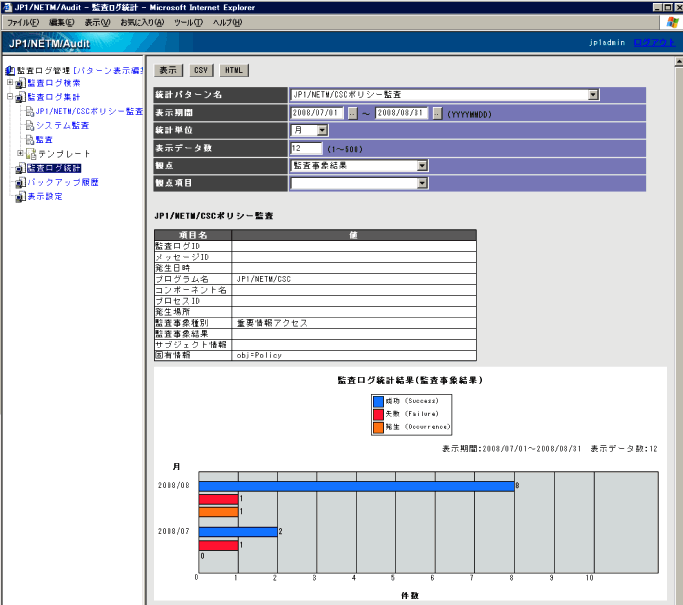Click the blue 2008/08 success bar
Image resolution: width=683 pixels, height=605 pixels.
[357, 486]
